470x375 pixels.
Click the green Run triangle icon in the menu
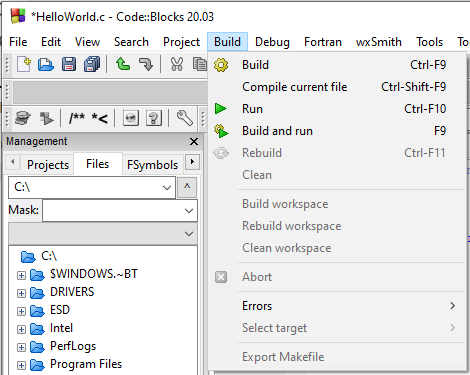221,109
